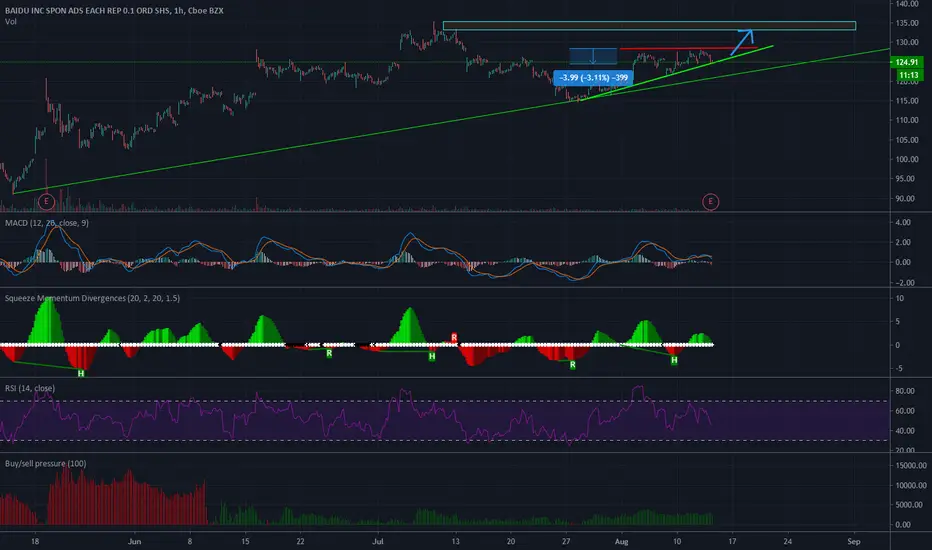932x550 pixels.
Task: Click the 5000.00 buy/sell pressure scale label
Action: pyautogui.click(x=911, y=505)
